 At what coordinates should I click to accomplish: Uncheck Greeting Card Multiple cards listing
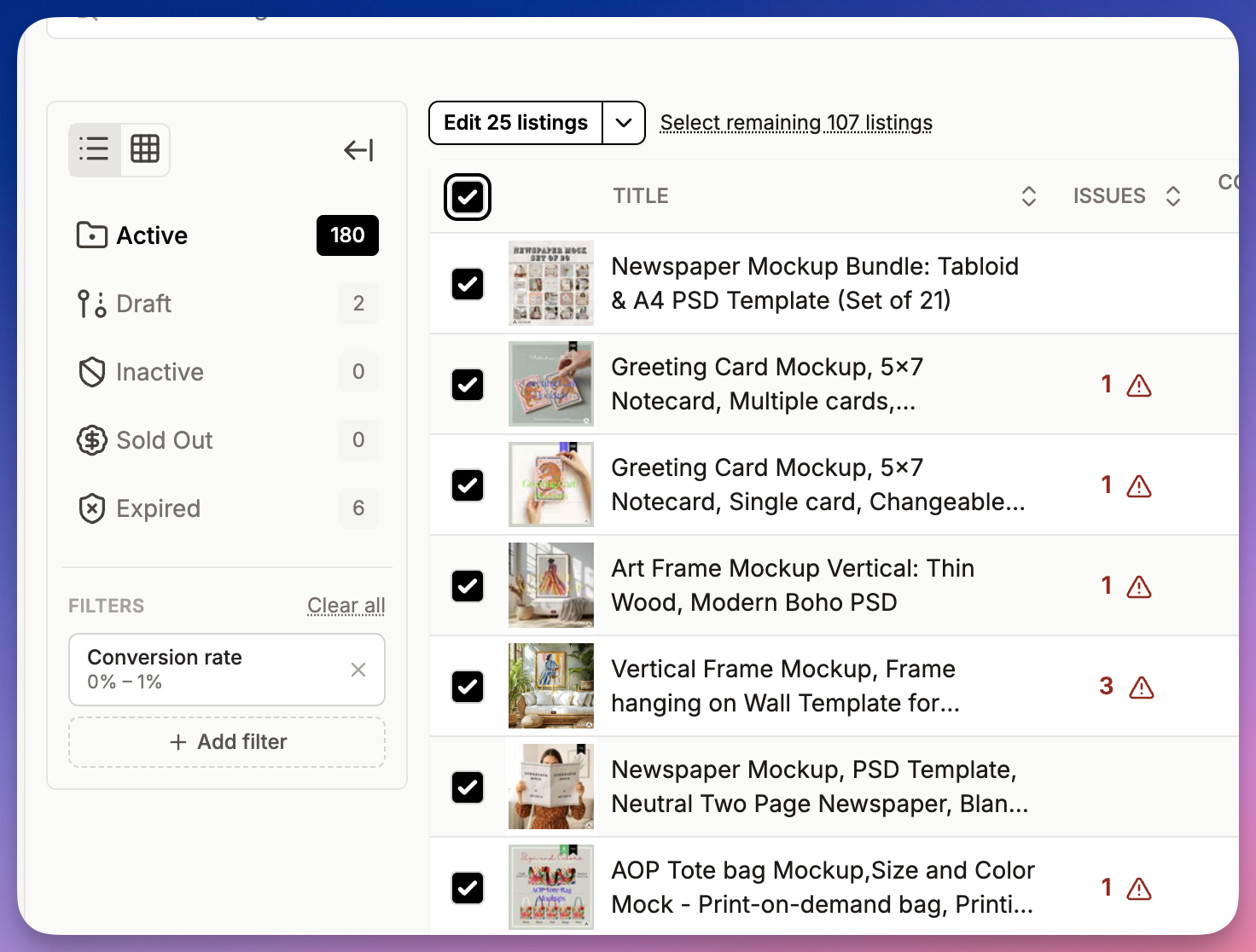point(468,385)
